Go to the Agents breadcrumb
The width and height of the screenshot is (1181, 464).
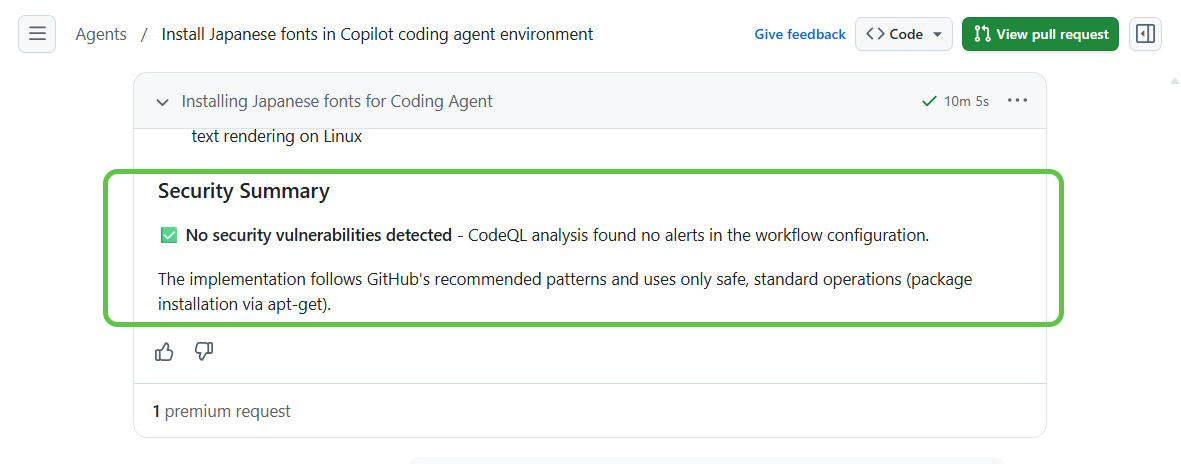click(x=101, y=34)
